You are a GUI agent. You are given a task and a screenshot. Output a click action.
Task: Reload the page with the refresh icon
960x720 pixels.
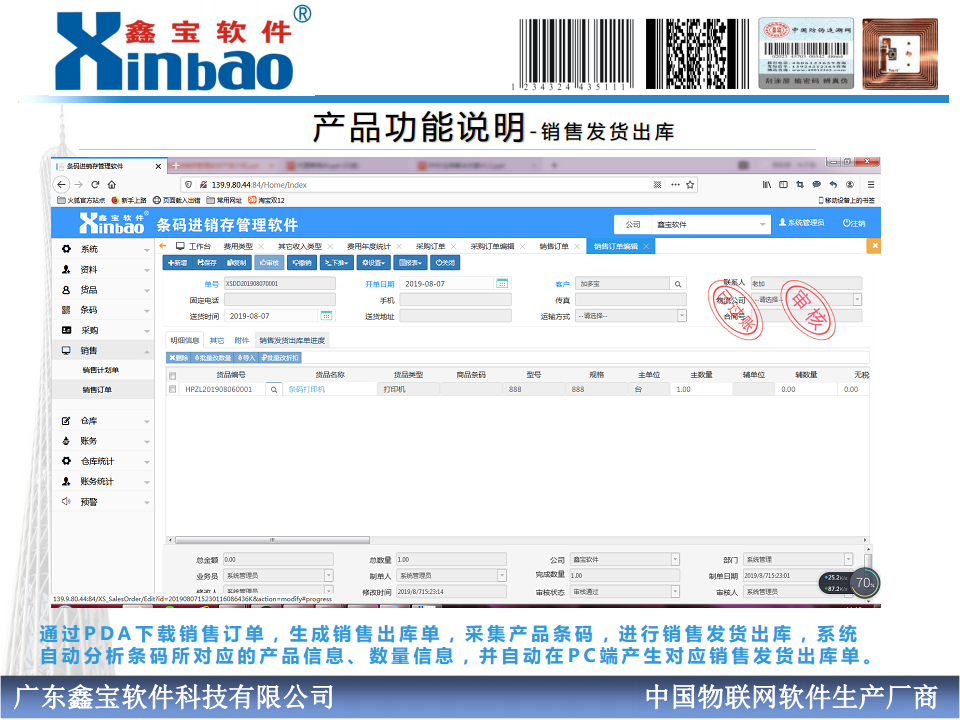coord(95,184)
